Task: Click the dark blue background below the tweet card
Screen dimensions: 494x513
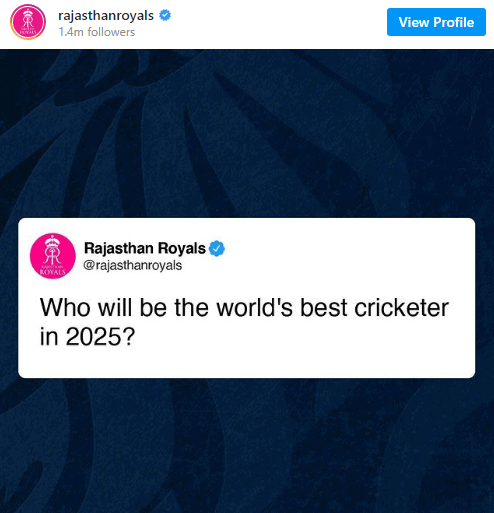Action: [x=247, y=445]
